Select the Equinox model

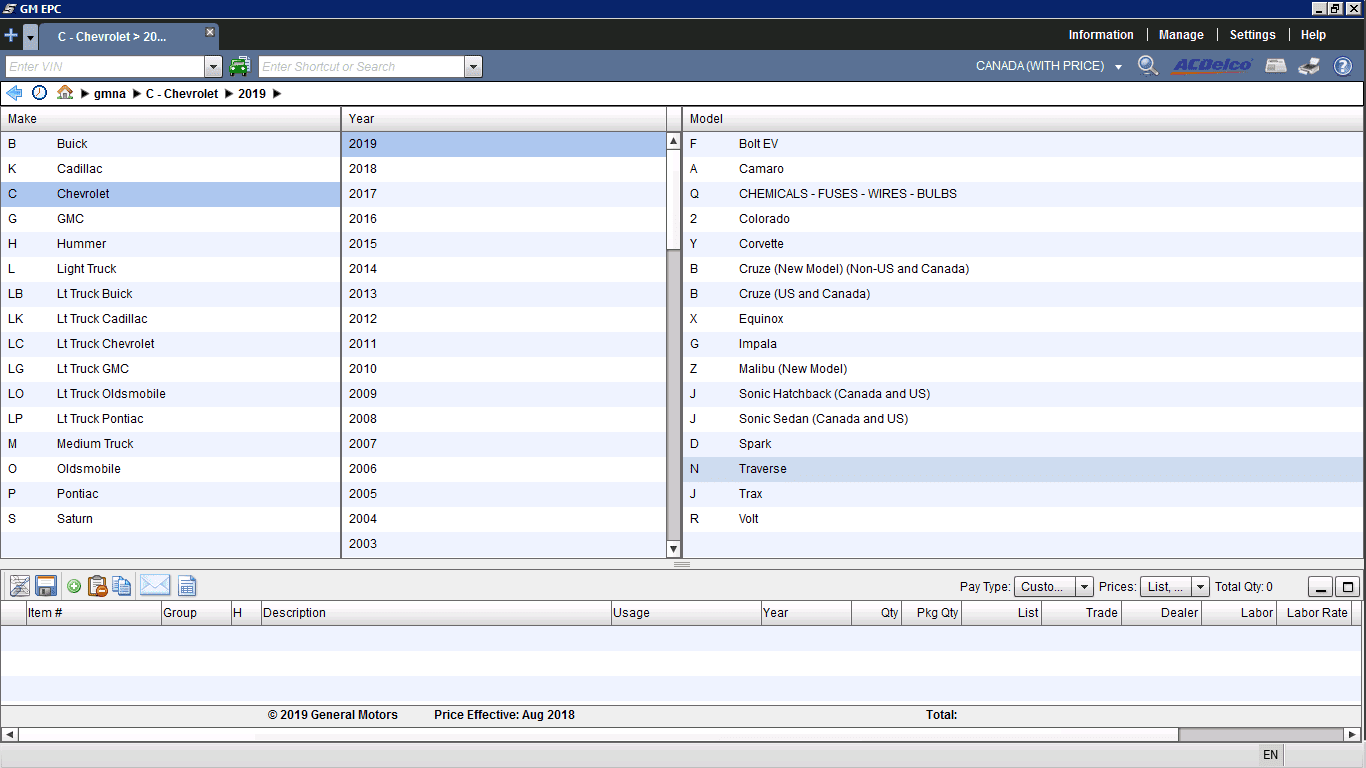coord(1023,319)
